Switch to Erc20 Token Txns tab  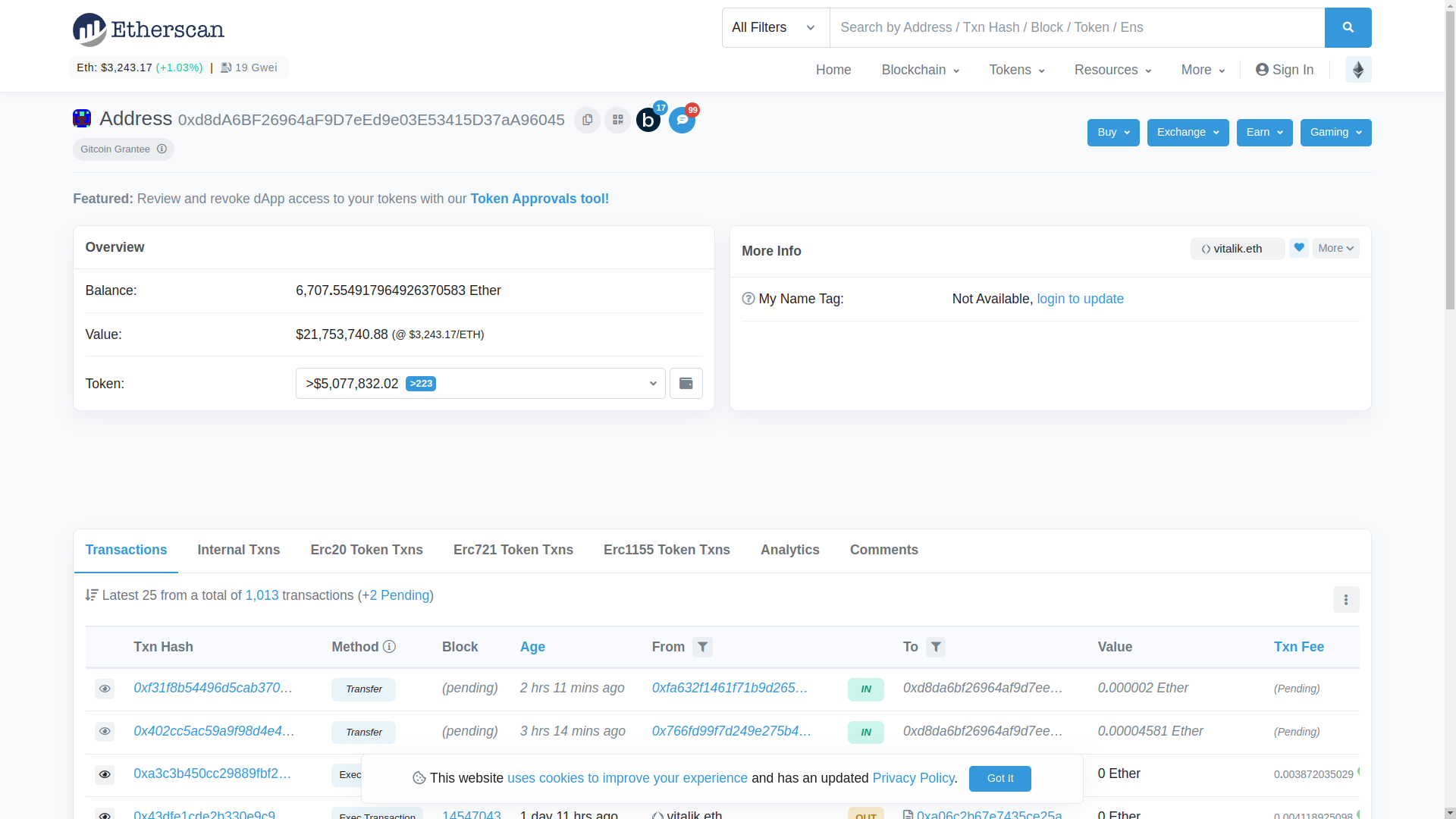(366, 551)
